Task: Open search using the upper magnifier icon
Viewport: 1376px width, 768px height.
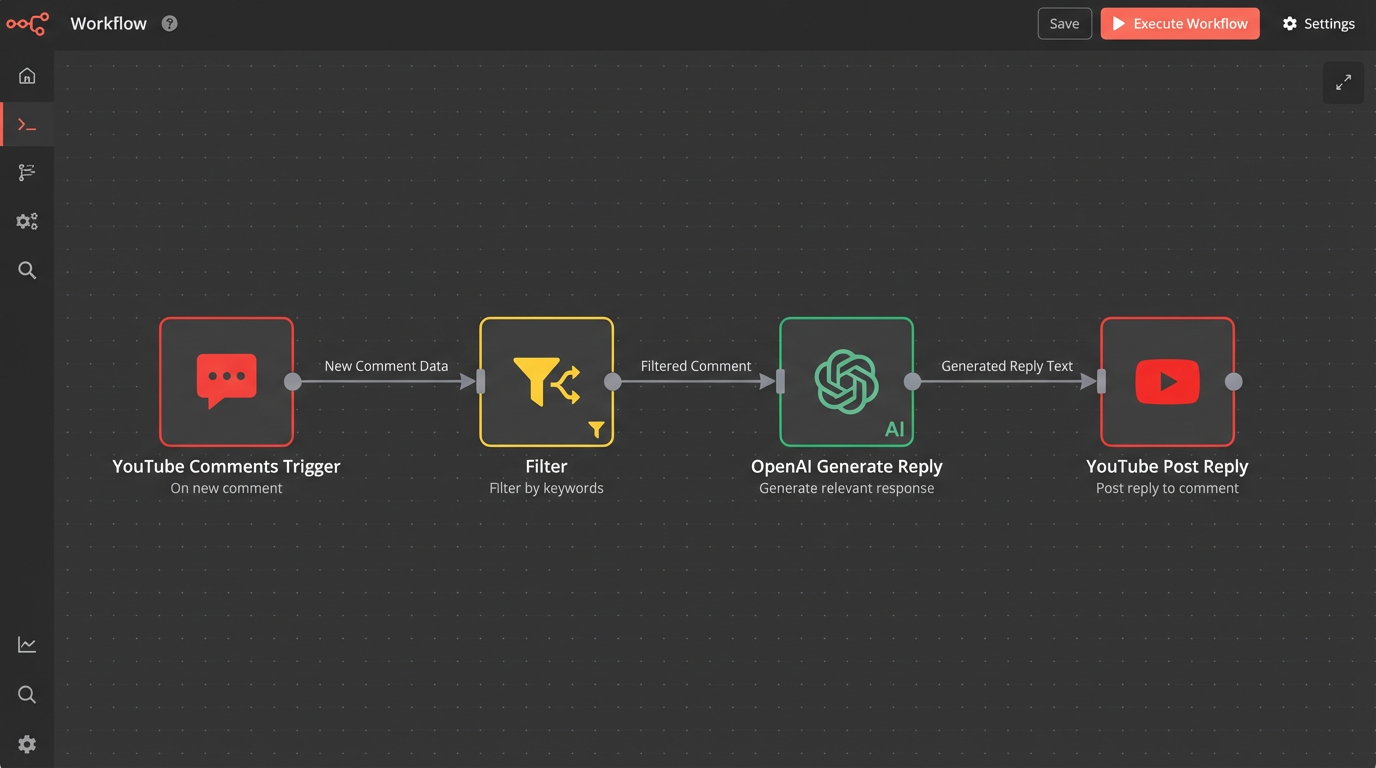Action: pos(26,270)
